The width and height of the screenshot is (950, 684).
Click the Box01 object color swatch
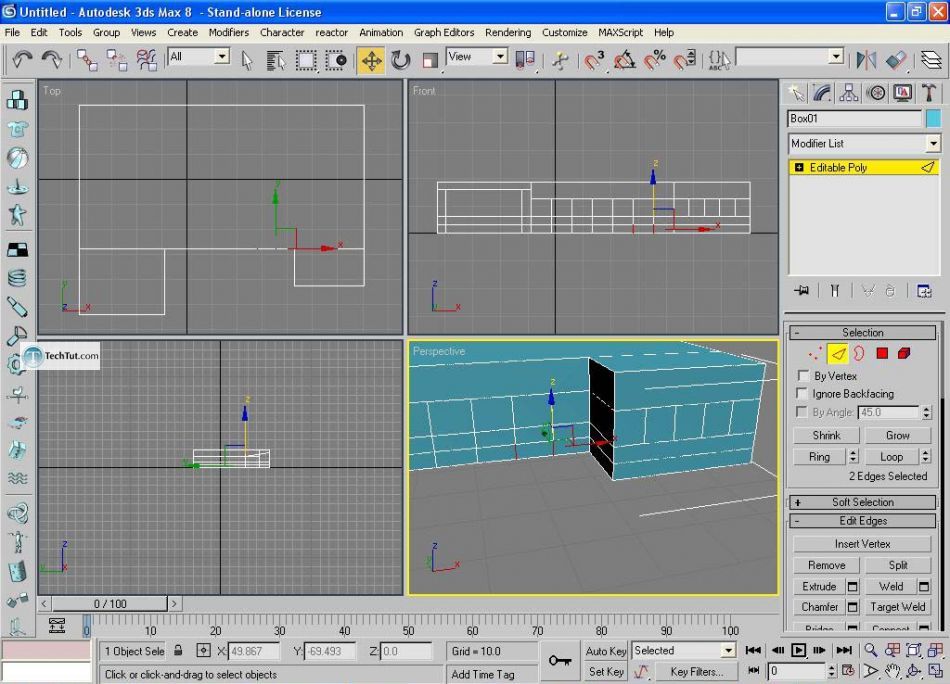click(934, 118)
